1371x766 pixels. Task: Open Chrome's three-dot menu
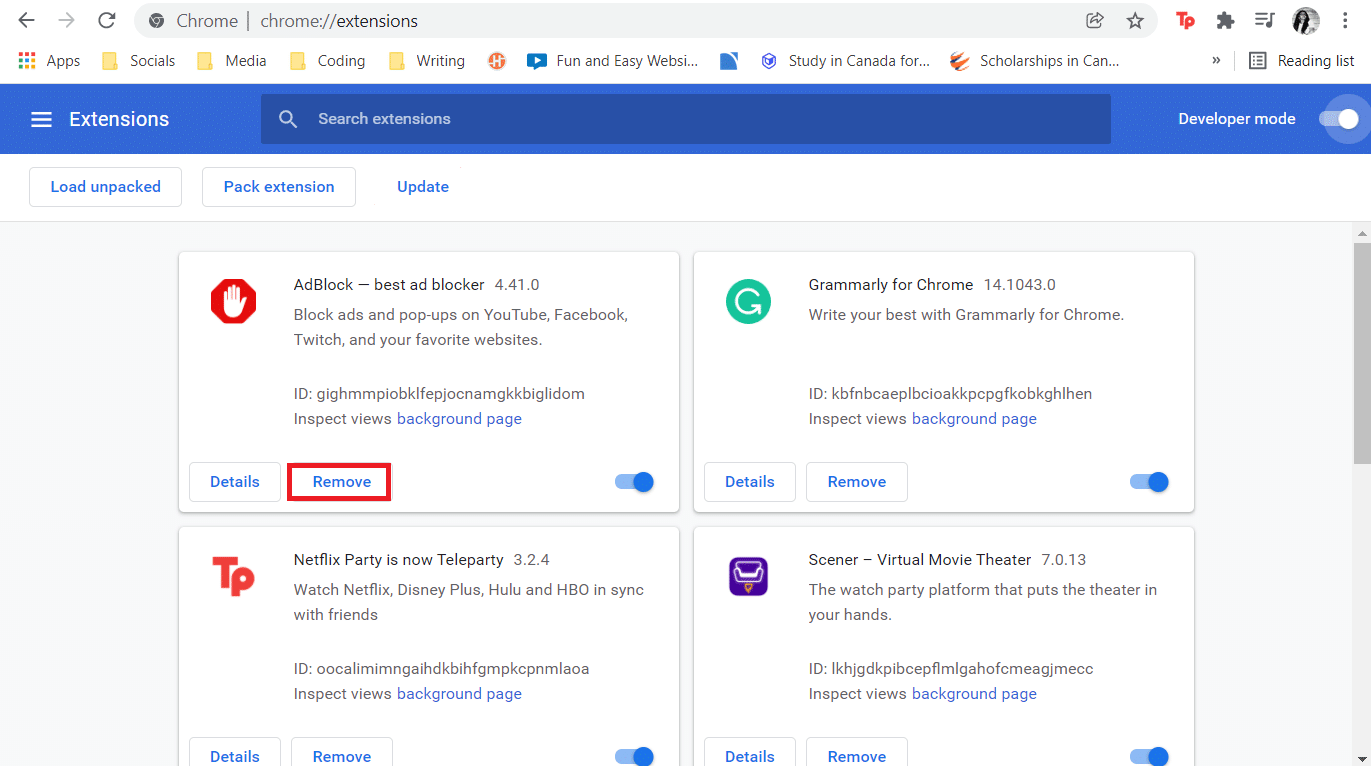point(1345,20)
